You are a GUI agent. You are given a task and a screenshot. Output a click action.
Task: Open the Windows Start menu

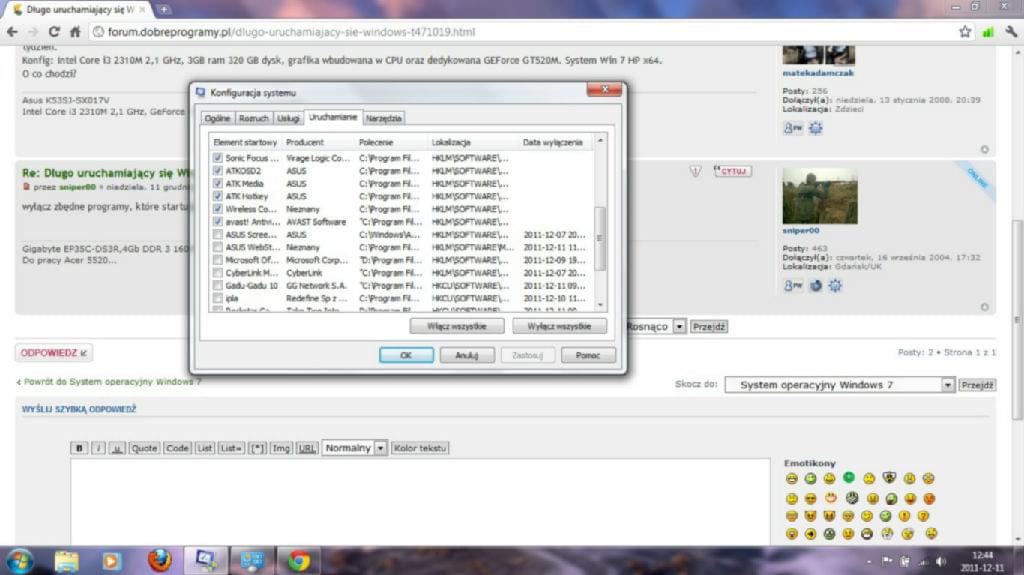[19, 561]
